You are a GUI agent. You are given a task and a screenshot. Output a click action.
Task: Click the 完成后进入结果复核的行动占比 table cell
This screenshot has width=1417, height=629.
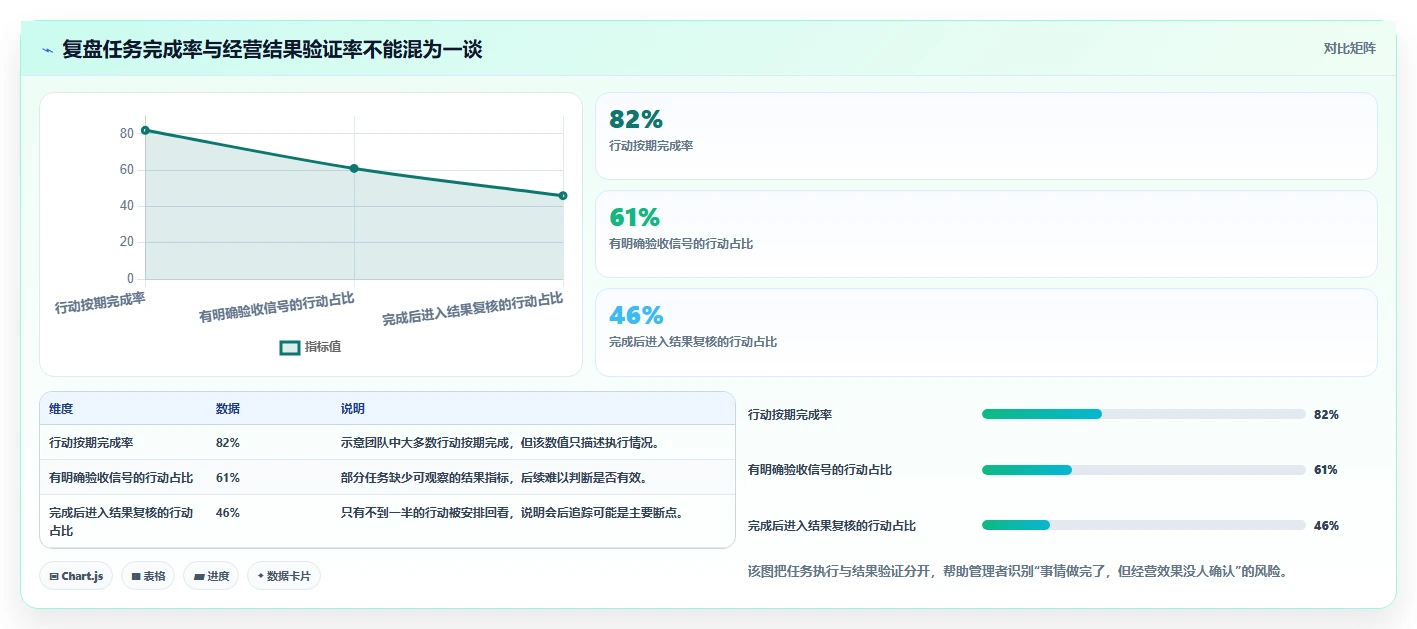click(x=121, y=521)
